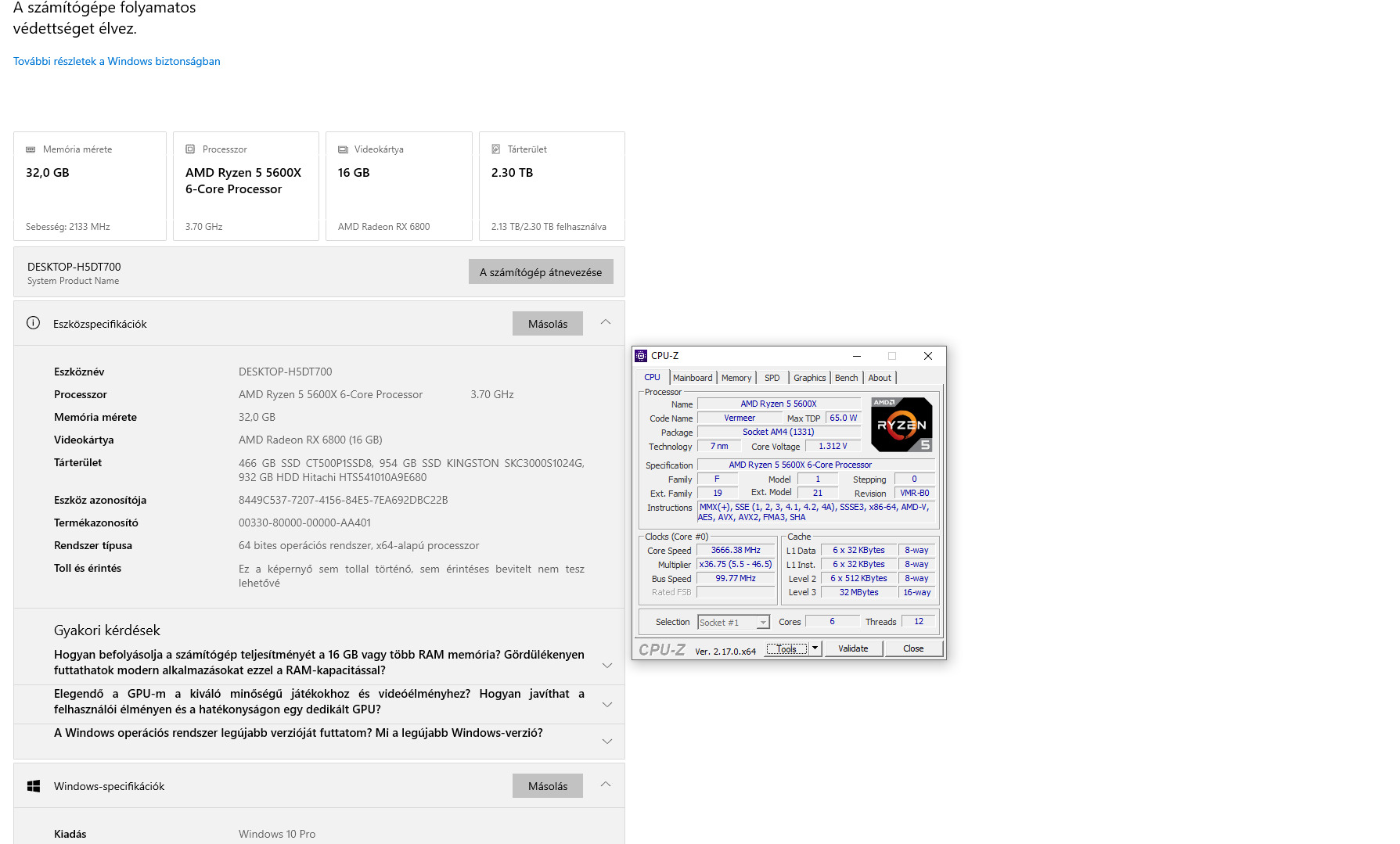Expand the 16 GB RAM memória question
1400x844 pixels.
click(606, 665)
